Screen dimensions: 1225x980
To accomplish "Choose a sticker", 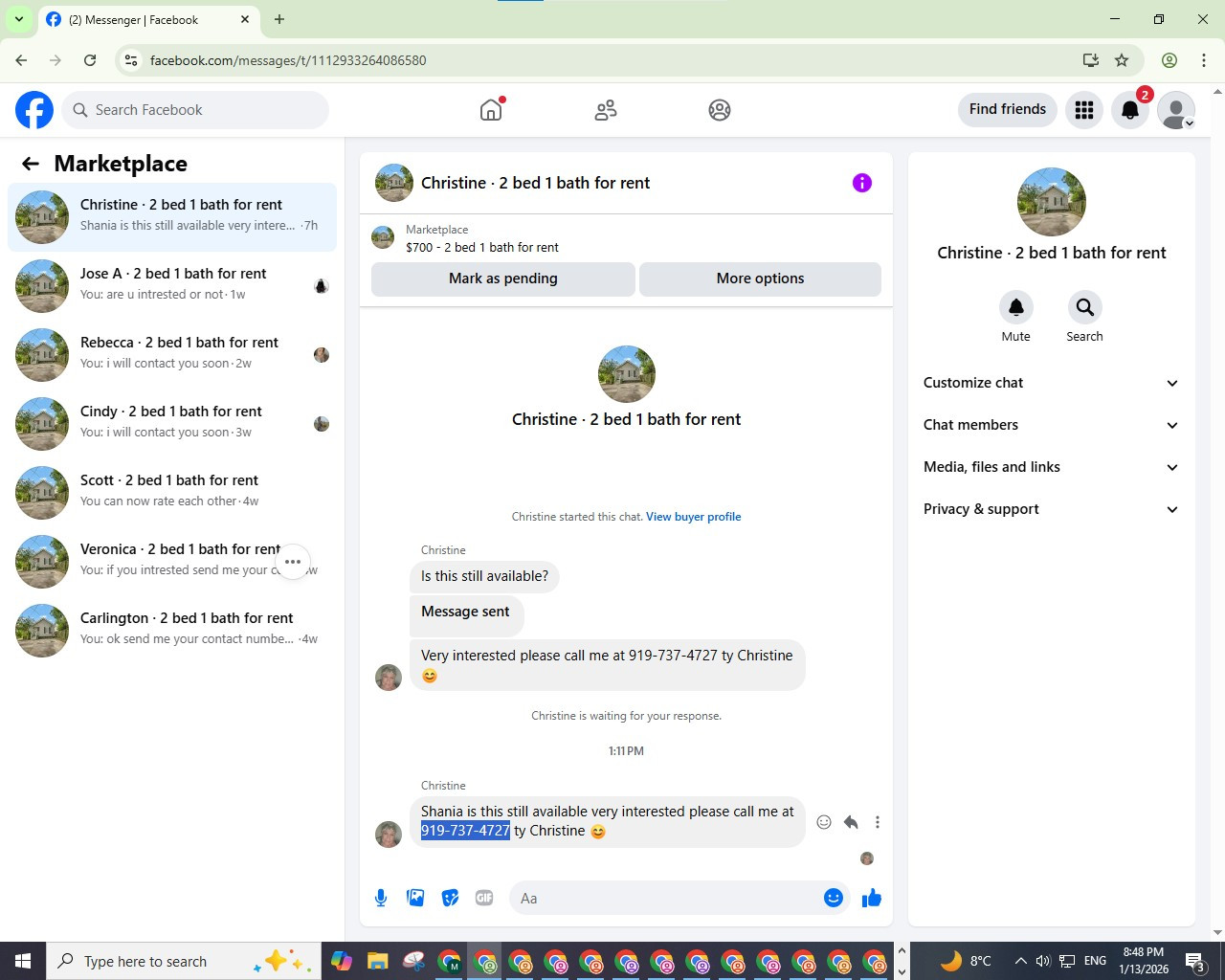I will pos(450,898).
